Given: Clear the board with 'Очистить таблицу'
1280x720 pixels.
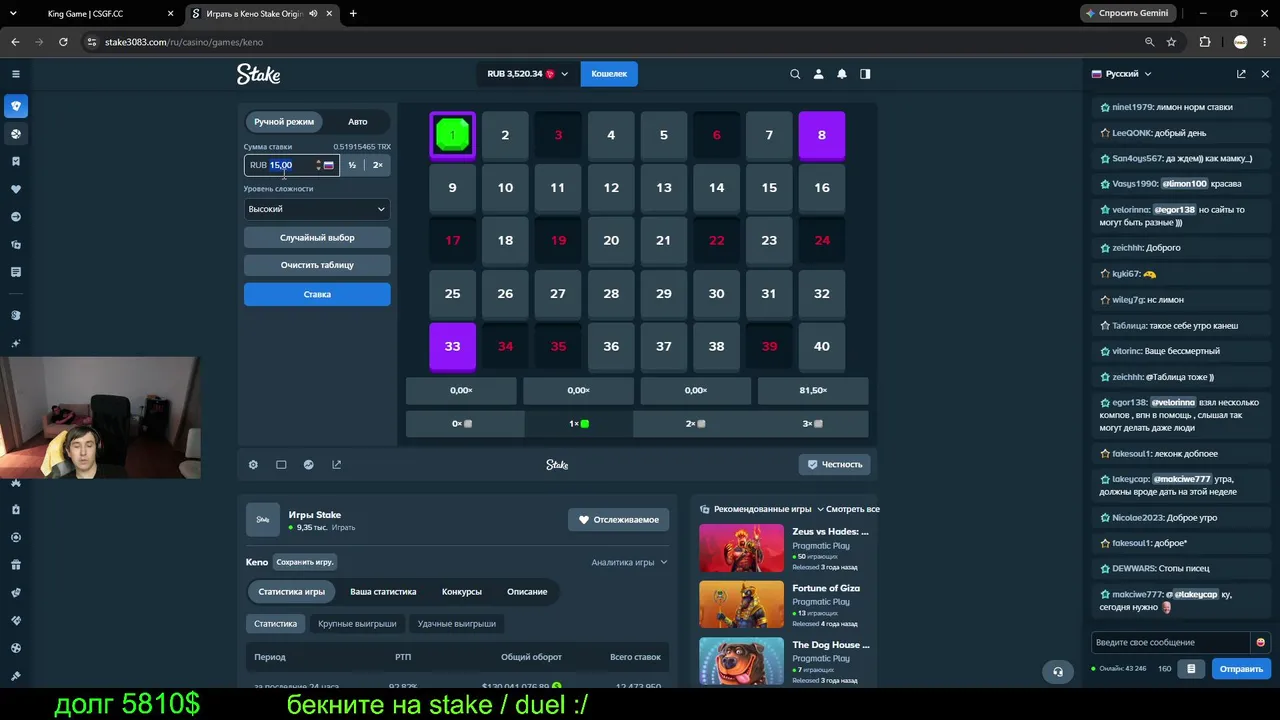Looking at the screenshot, I should (317, 265).
